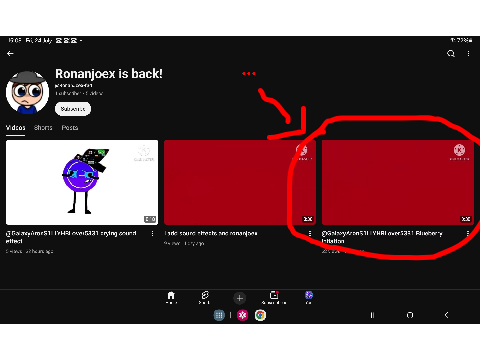The image size is (480, 360).
Task: Open recent apps with the three-bar button
Action: click(x=372, y=315)
